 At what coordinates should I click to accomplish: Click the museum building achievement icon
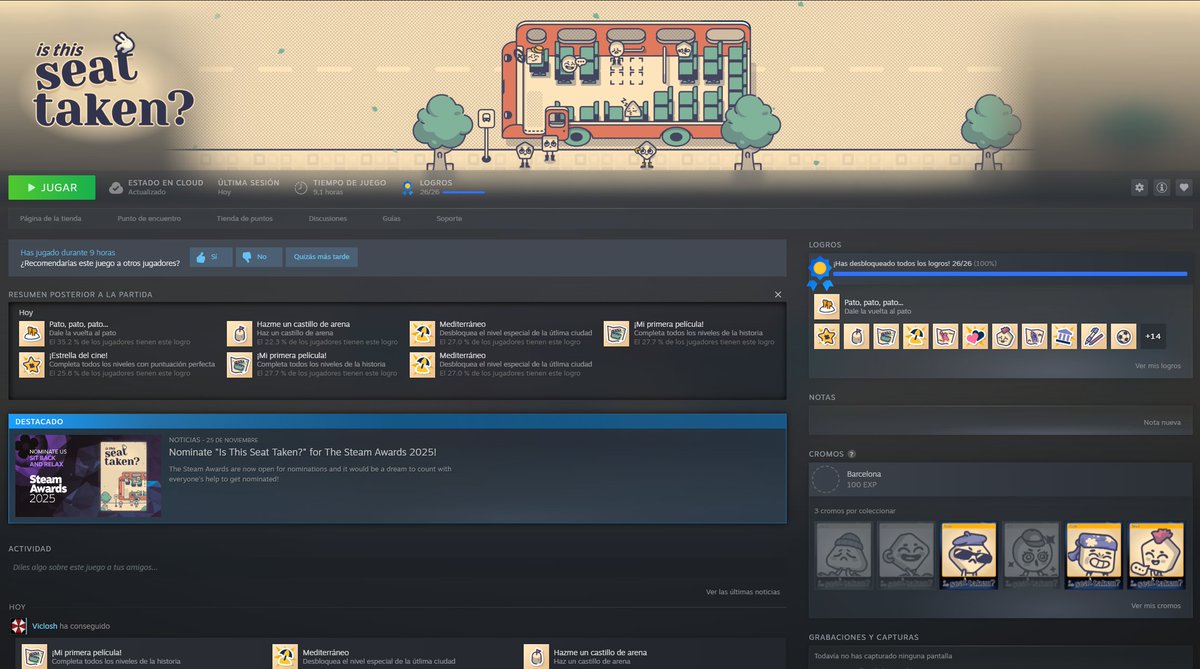1064,336
